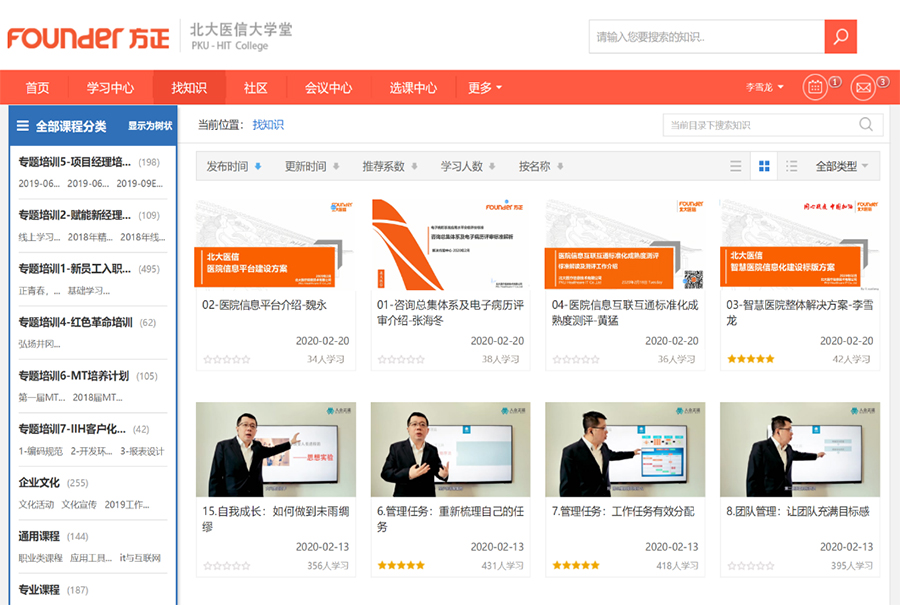The image size is (900, 605).
Task: Open category 专题培训2-赋能新经理...
Action: click(x=75, y=215)
